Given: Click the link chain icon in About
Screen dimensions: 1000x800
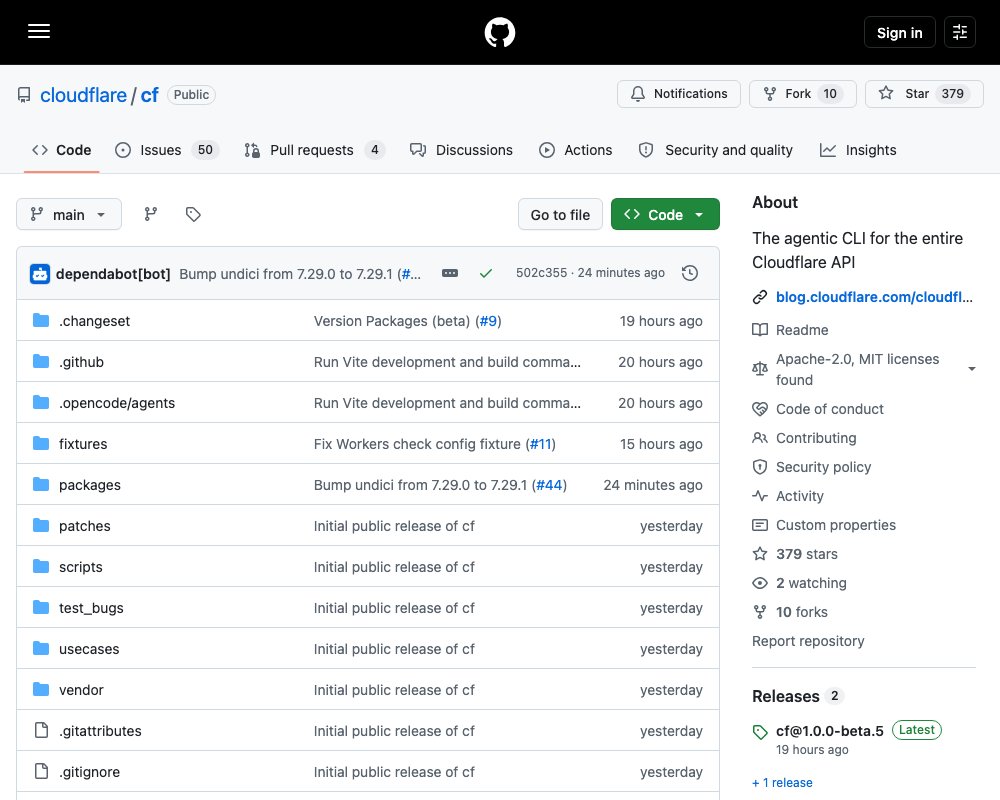Looking at the screenshot, I should coord(760,297).
